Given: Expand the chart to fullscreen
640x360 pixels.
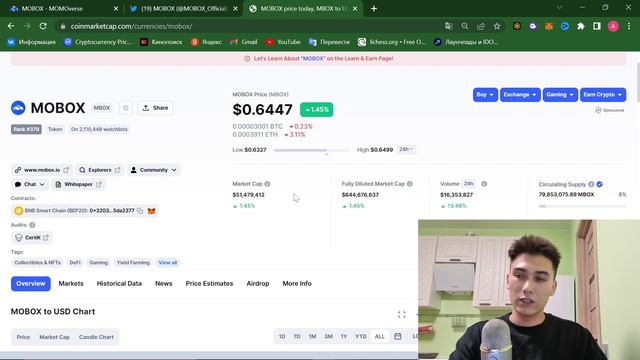Looking at the screenshot, I should point(402,314).
